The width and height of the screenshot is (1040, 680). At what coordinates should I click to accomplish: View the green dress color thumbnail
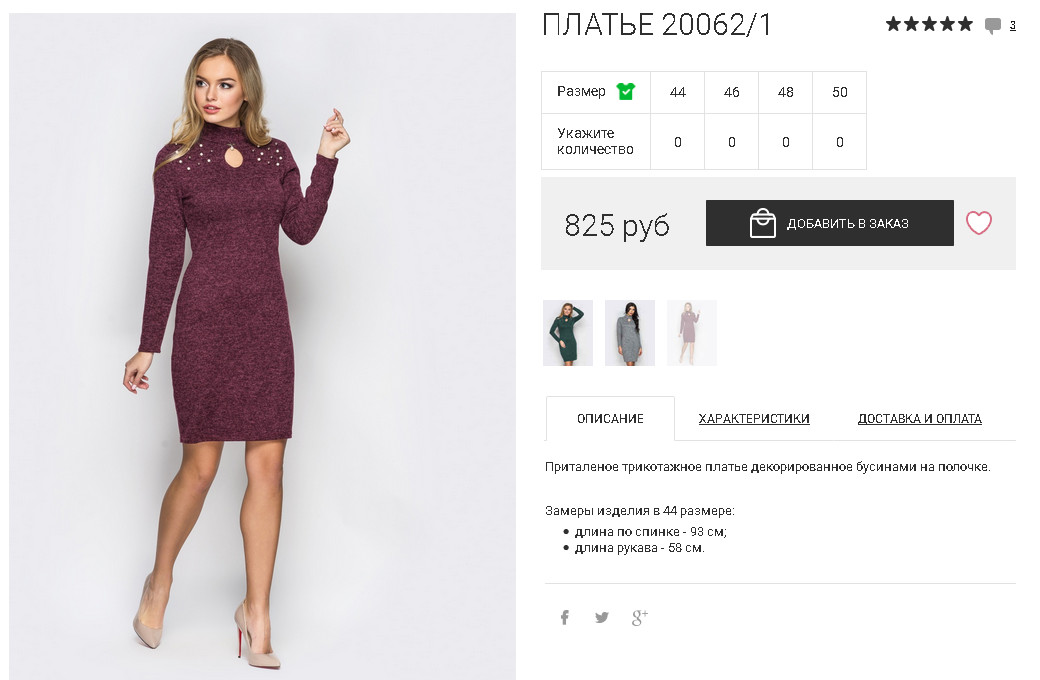568,333
